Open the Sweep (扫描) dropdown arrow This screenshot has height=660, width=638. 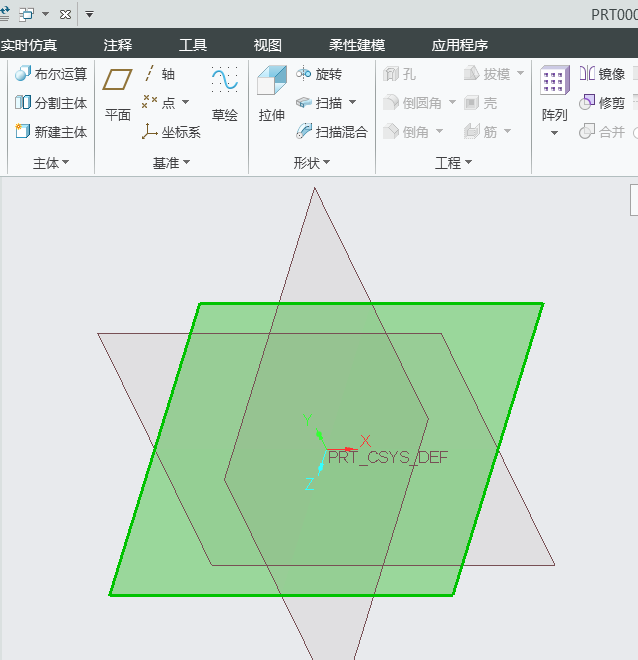point(352,103)
